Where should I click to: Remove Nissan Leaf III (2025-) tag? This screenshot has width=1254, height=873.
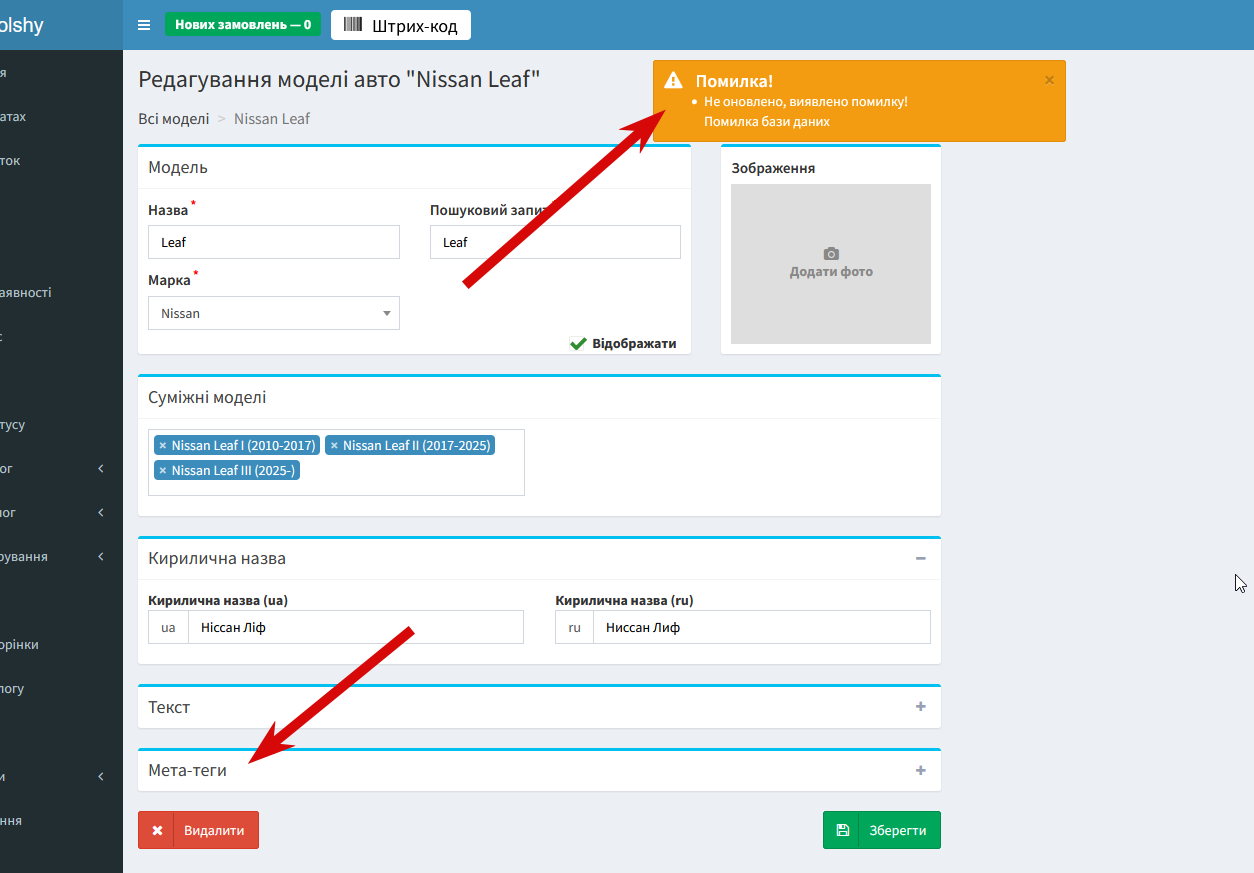click(x=163, y=471)
